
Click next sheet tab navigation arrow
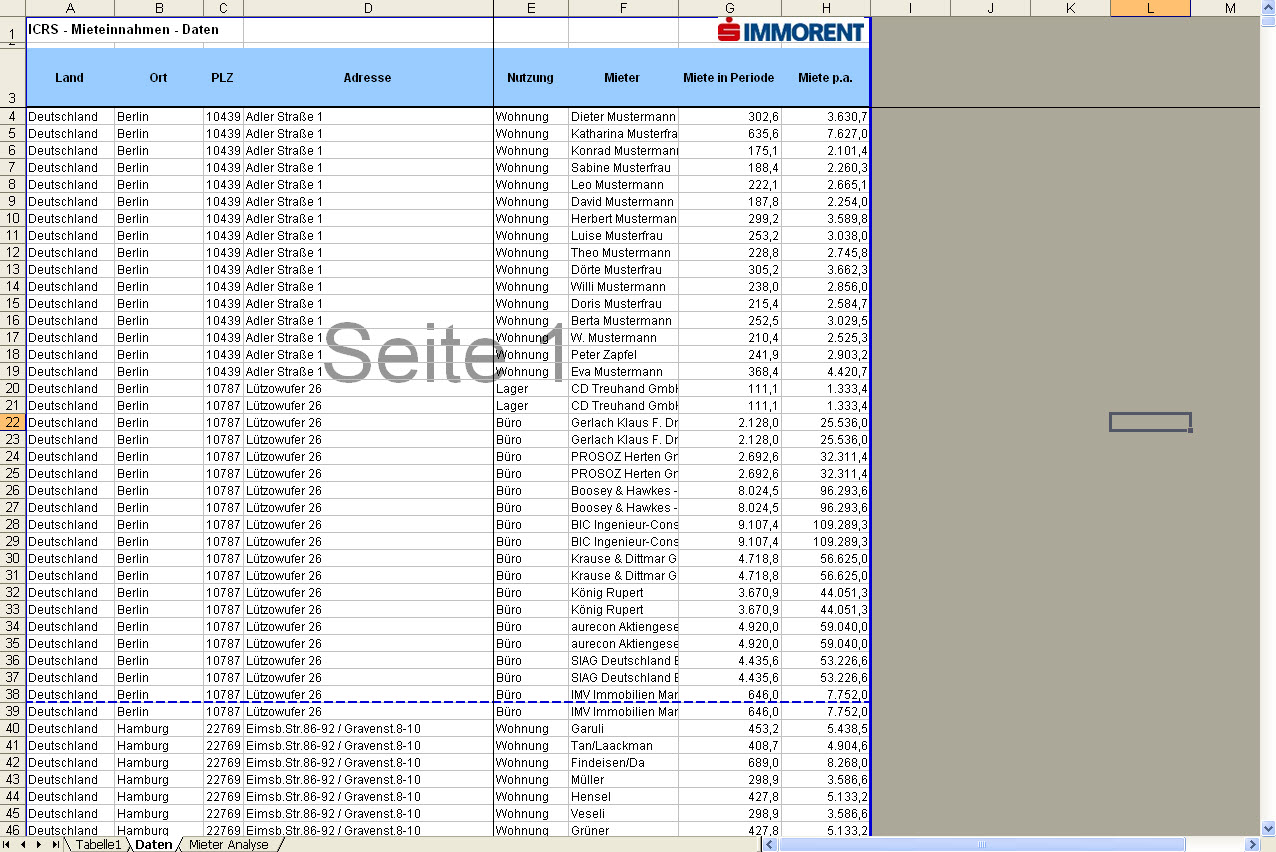point(39,845)
